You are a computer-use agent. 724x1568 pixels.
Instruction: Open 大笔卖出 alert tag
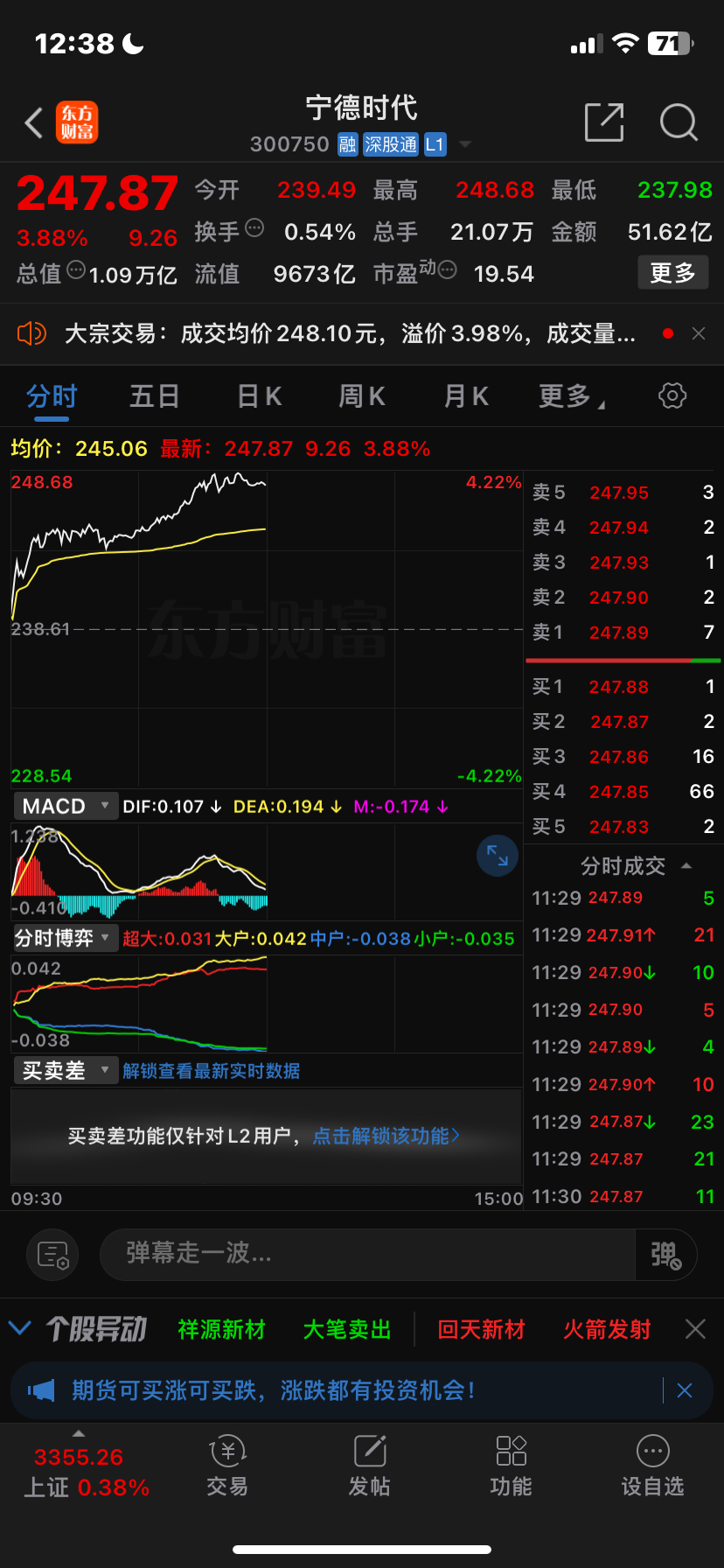tap(347, 1330)
